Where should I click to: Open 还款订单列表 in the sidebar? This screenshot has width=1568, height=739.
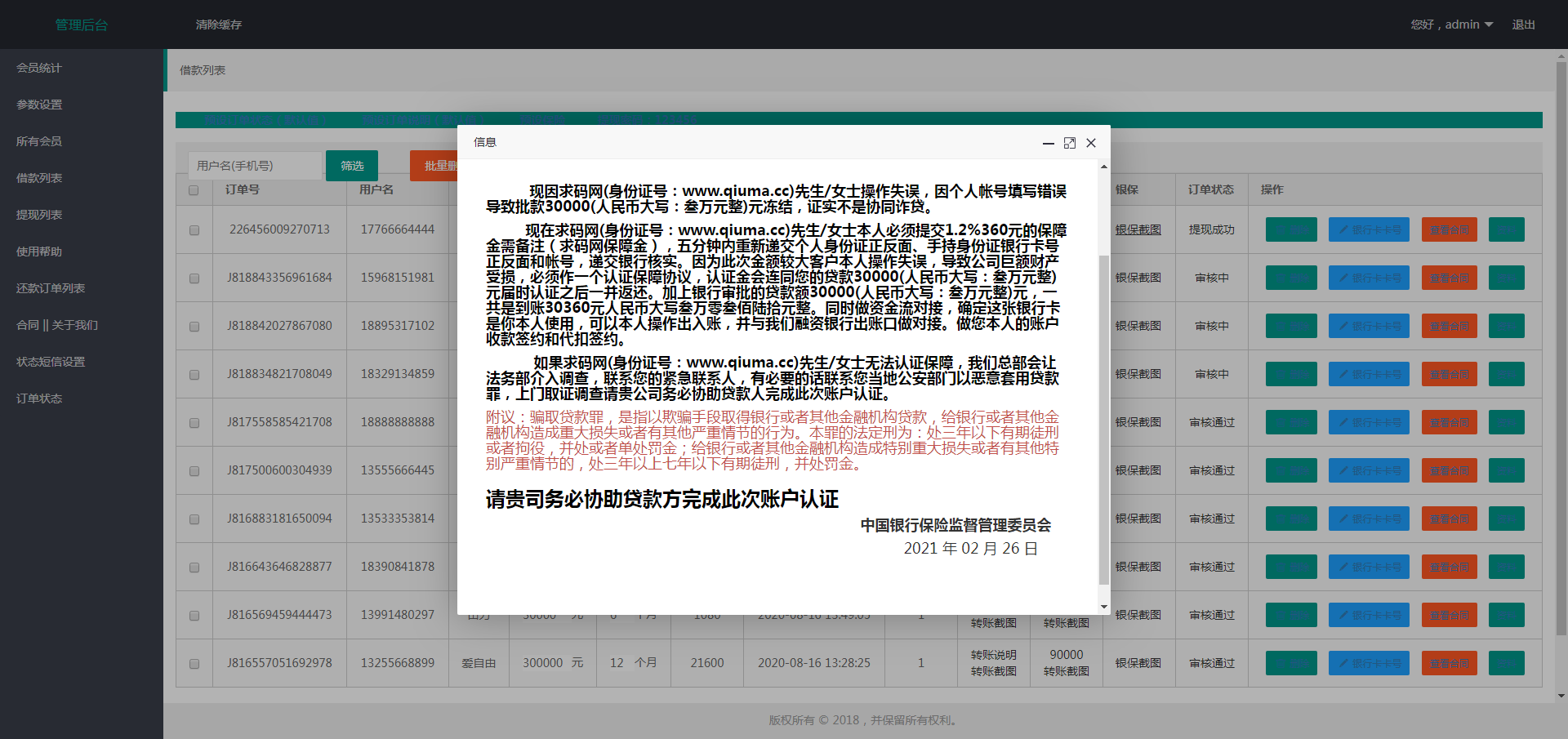(x=82, y=288)
